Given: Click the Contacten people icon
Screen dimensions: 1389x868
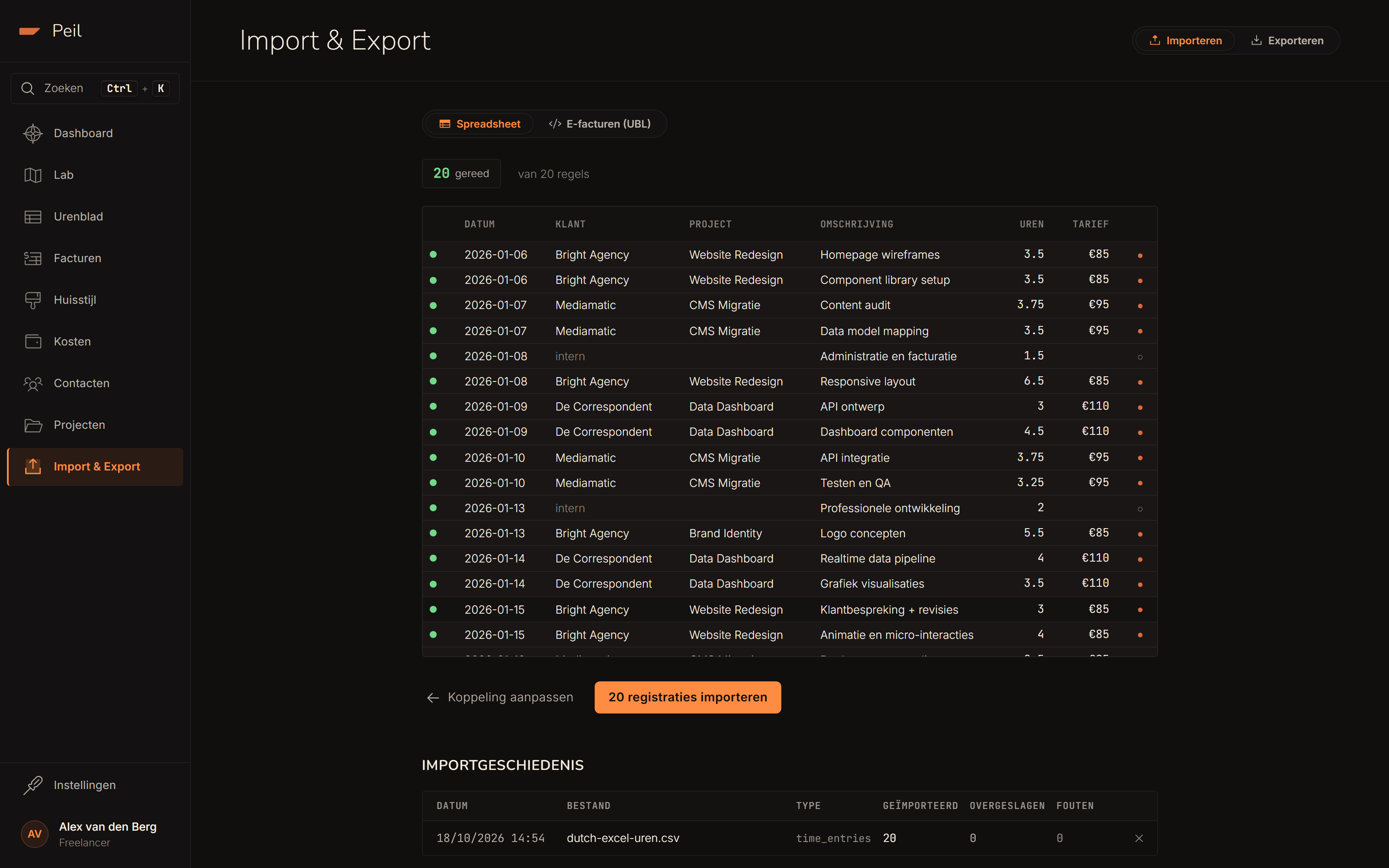Looking at the screenshot, I should pyautogui.click(x=33, y=384).
